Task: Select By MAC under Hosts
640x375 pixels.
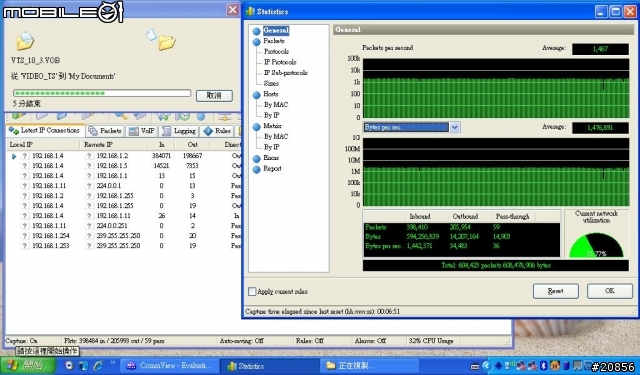Action: click(x=276, y=105)
